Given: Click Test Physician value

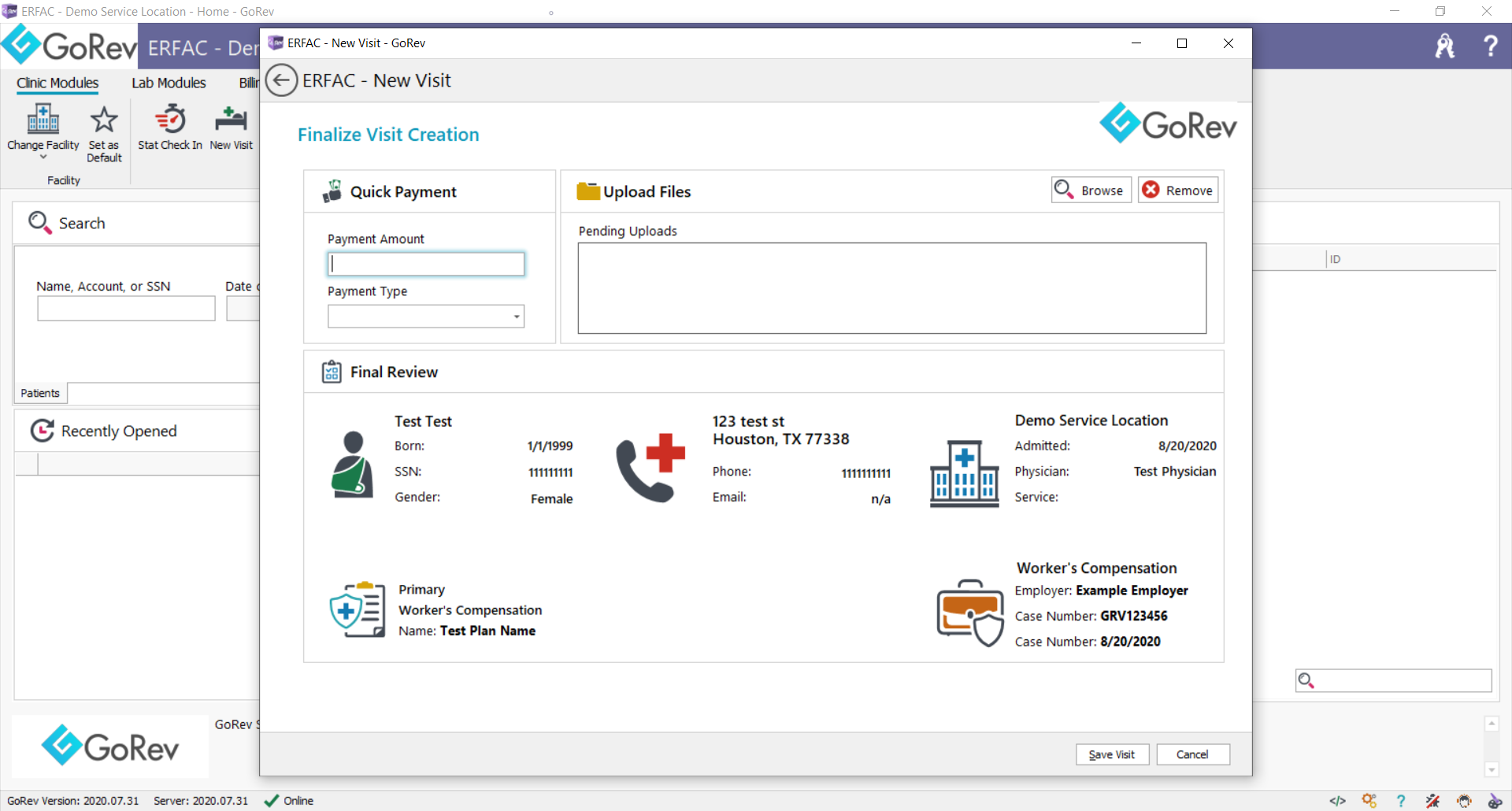Looking at the screenshot, I should 1175,472.
